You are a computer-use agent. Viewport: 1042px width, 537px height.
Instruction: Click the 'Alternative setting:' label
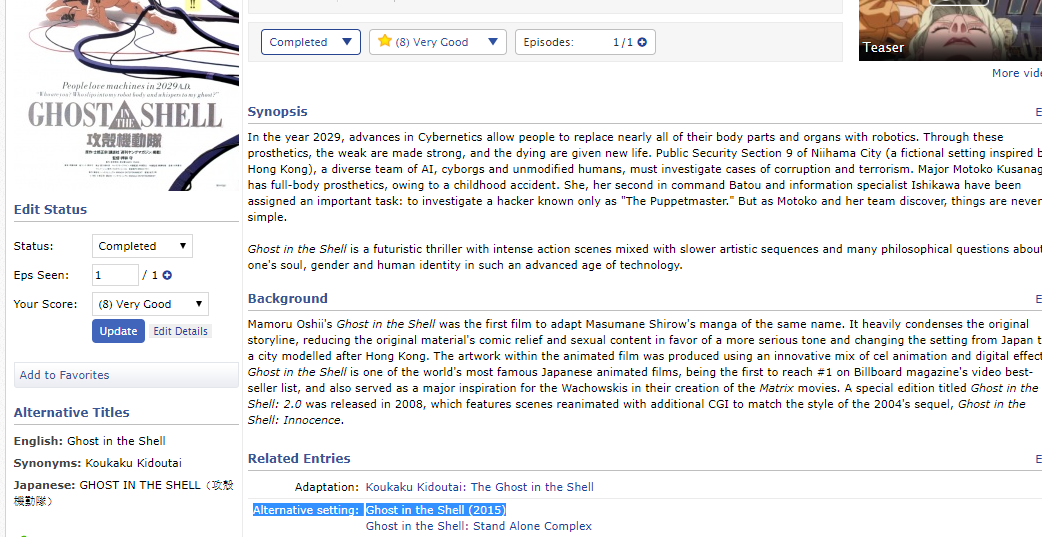(306, 510)
